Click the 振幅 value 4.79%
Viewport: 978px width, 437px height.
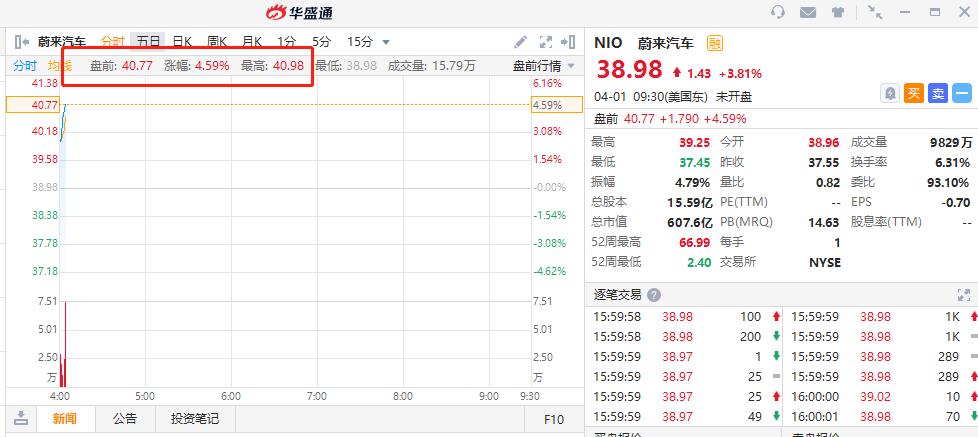pos(692,182)
